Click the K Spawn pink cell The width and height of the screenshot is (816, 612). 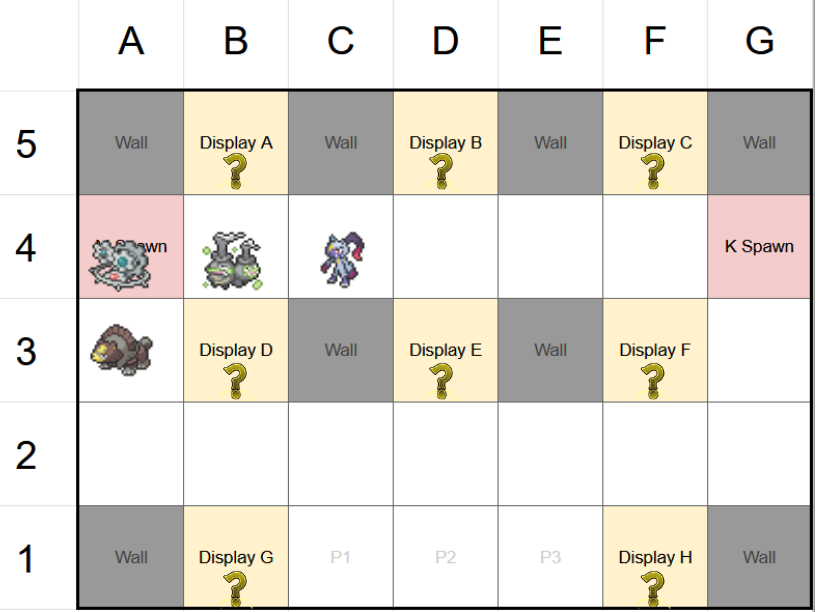[759, 246]
